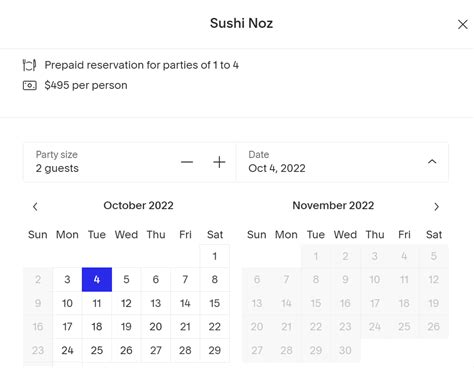This screenshot has width=474, height=368.
Task: Go to next month arrow
Action: point(436,207)
